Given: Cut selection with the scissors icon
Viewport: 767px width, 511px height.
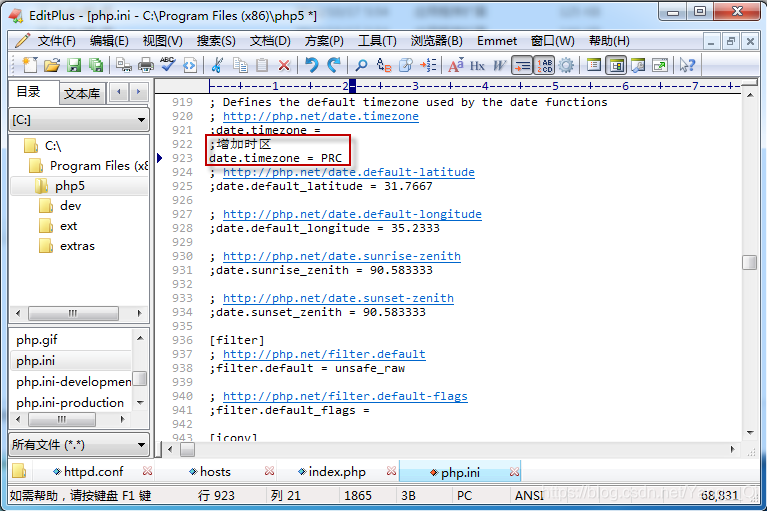Looking at the screenshot, I should [x=217, y=65].
